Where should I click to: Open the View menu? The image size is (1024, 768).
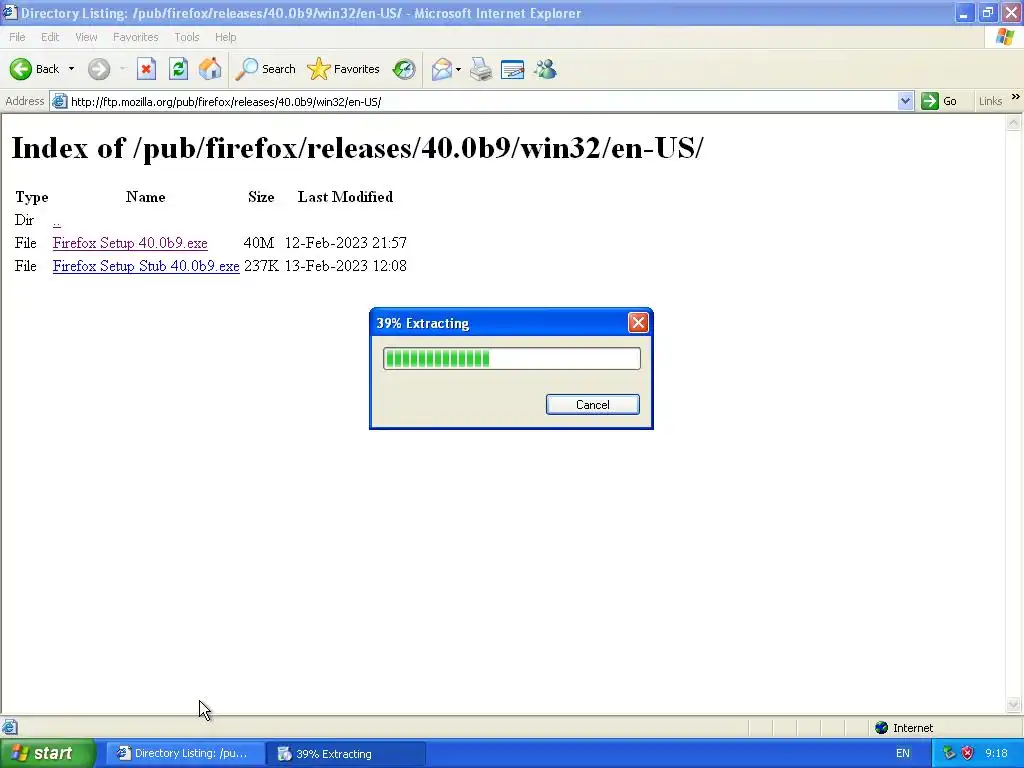pos(86,37)
